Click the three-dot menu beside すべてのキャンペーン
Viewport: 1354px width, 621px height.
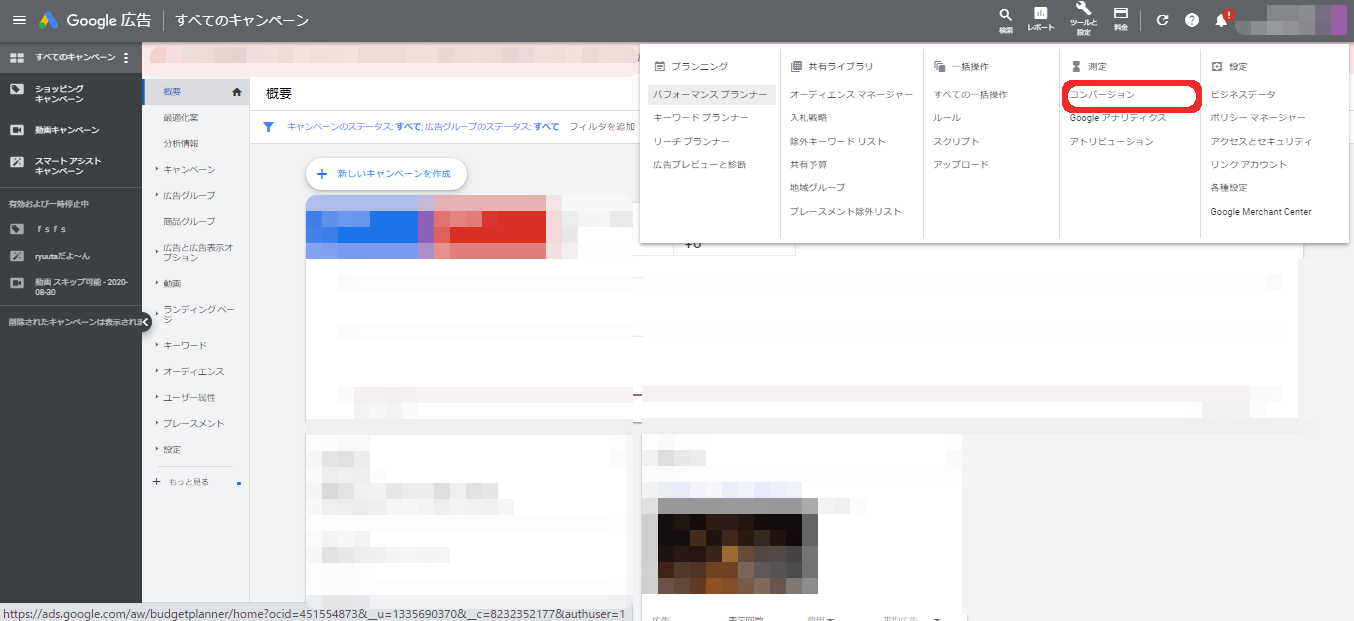click(x=126, y=58)
